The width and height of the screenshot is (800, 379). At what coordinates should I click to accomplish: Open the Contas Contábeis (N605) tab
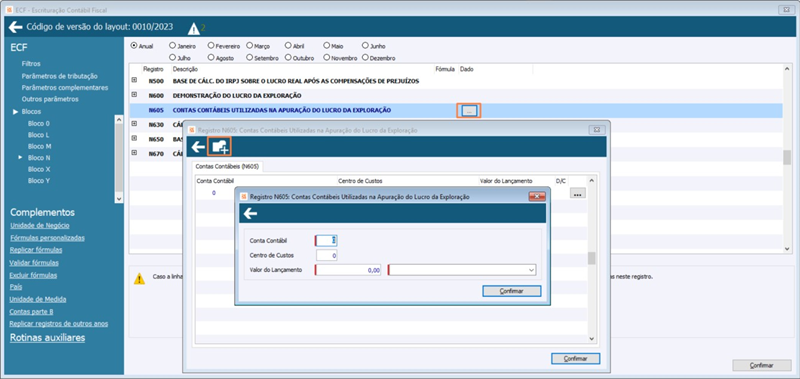coord(228,166)
